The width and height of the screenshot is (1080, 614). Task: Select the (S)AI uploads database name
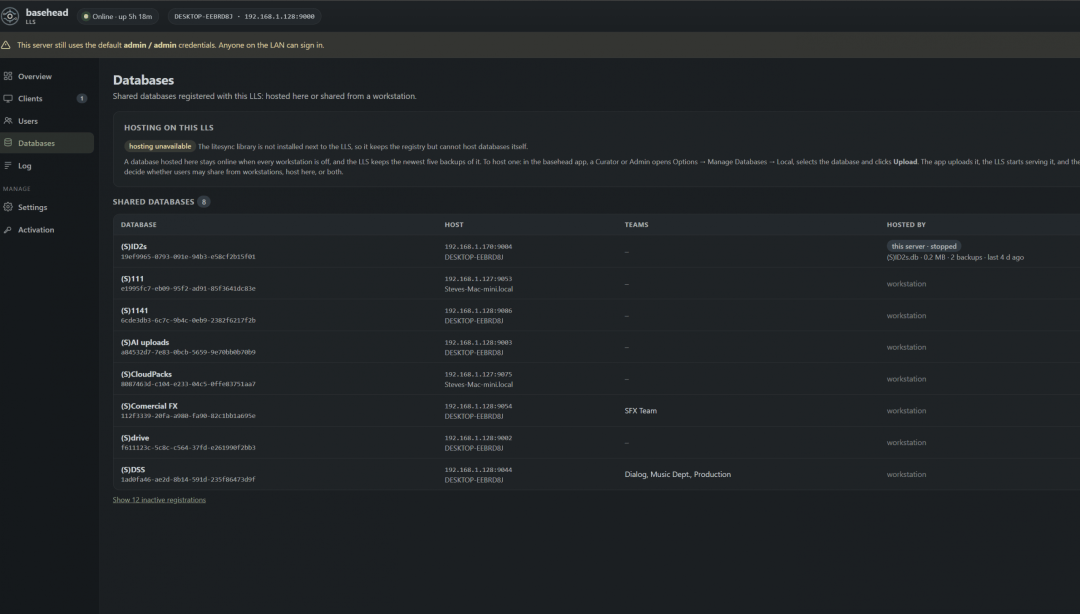145,342
